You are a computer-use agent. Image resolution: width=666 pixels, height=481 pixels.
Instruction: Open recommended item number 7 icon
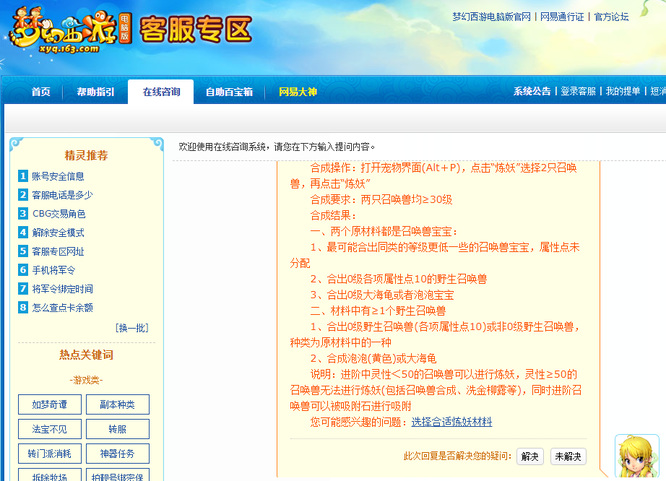click(x=23, y=289)
